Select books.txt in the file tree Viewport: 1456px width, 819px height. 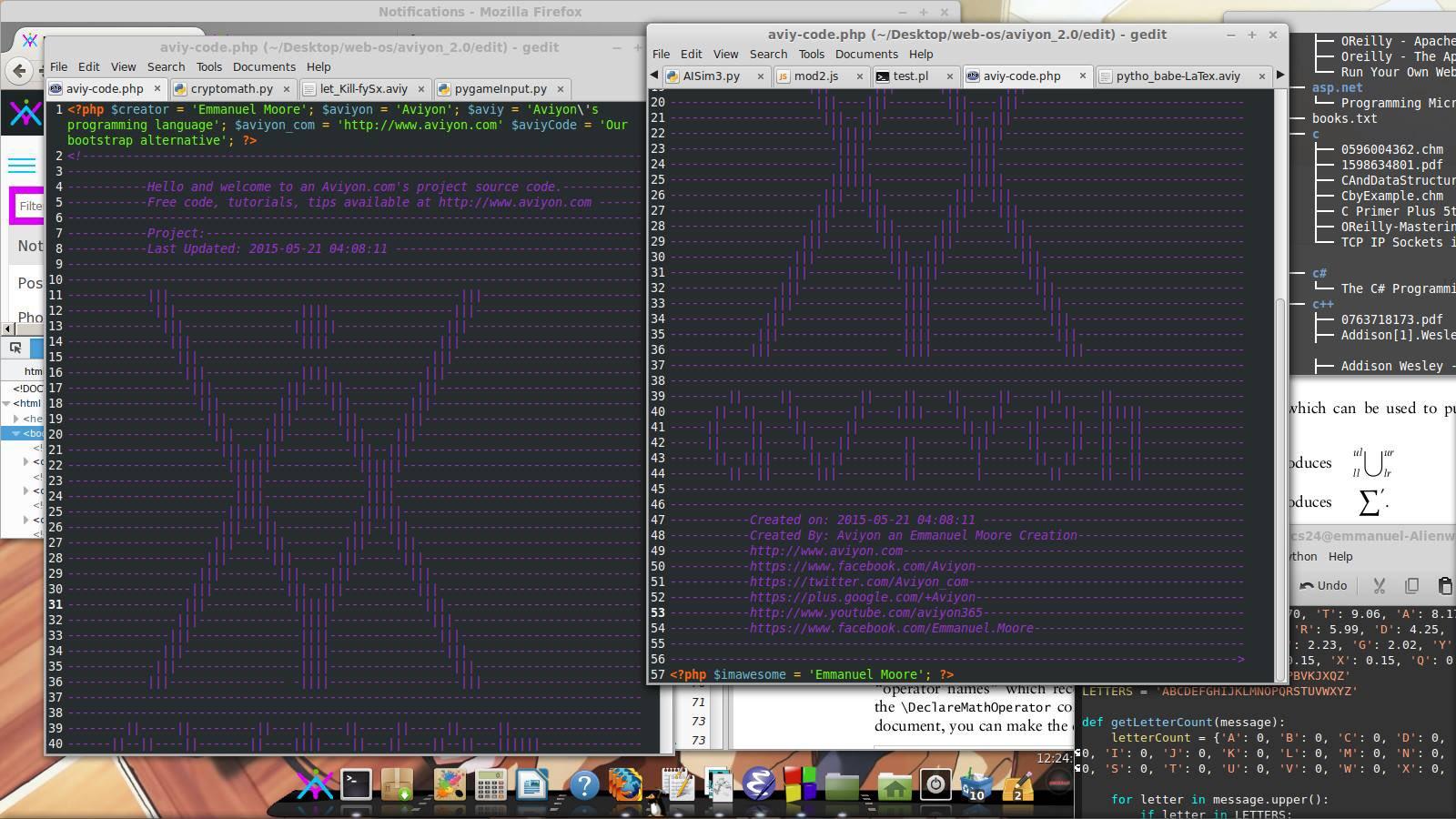pyautogui.click(x=1344, y=118)
